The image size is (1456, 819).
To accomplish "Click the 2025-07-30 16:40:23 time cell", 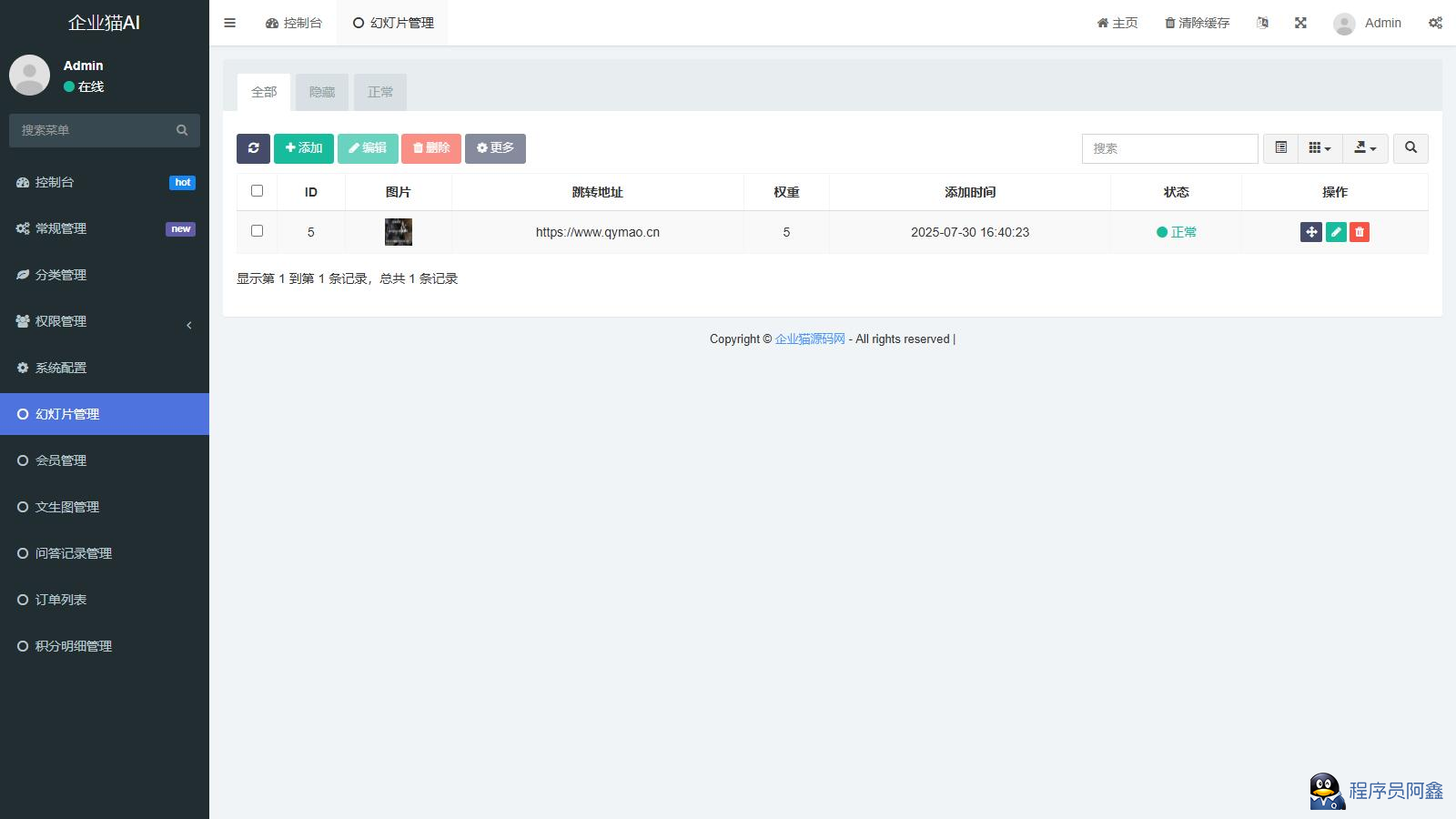I will (970, 232).
